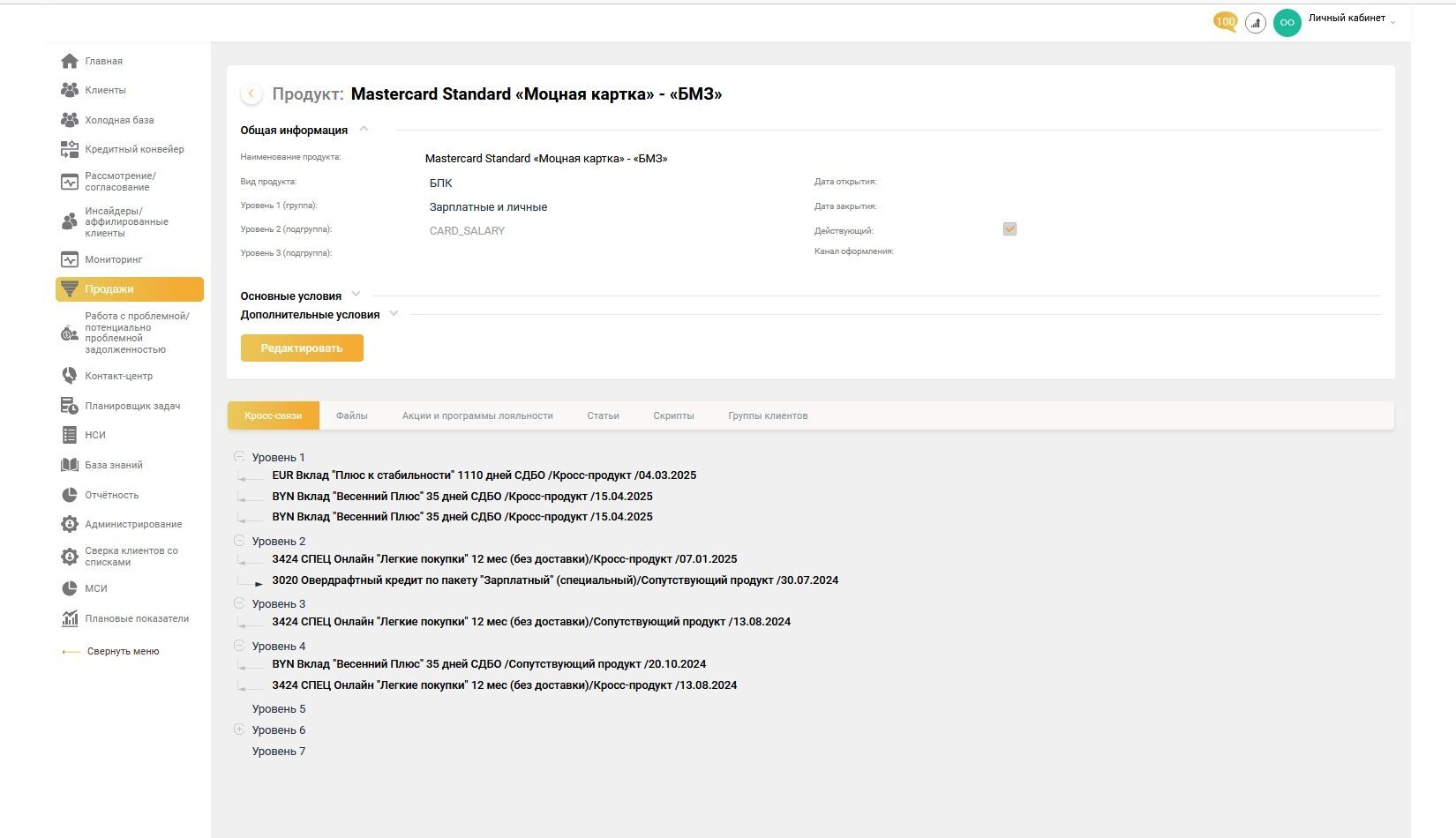Switch to the Скрипты tab
1456x838 pixels.
click(x=673, y=415)
